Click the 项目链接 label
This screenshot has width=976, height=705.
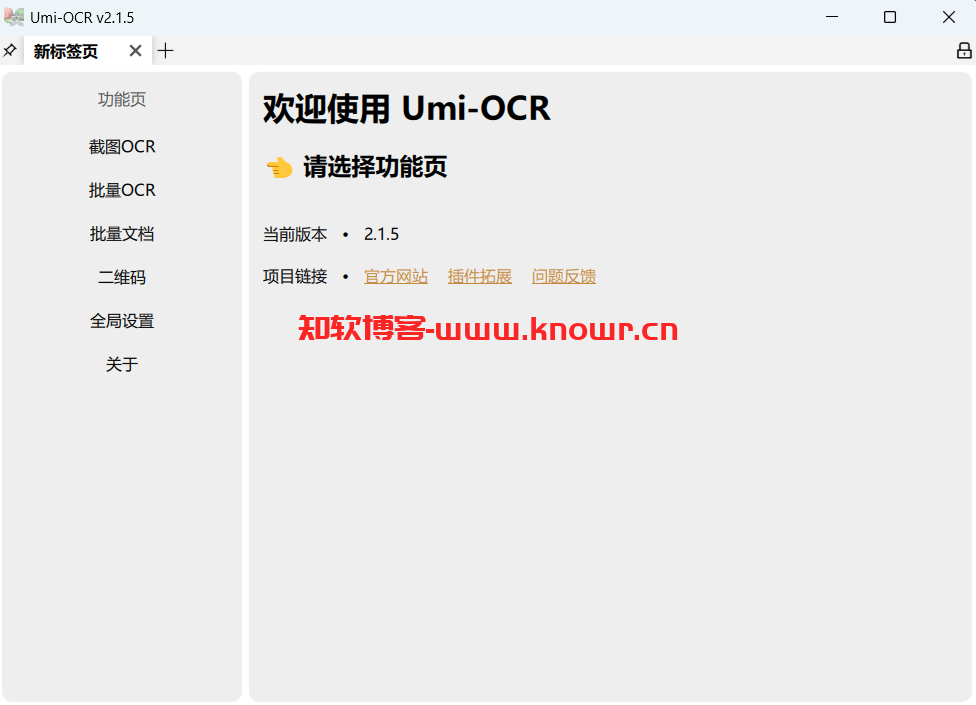(295, 276)
